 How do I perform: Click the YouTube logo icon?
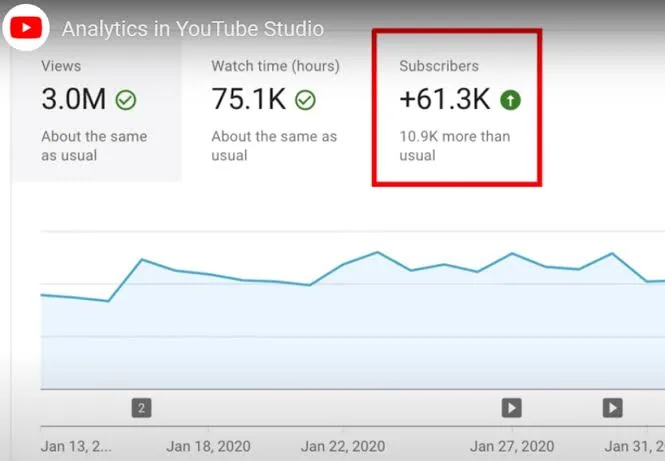[x=26, y=28]
